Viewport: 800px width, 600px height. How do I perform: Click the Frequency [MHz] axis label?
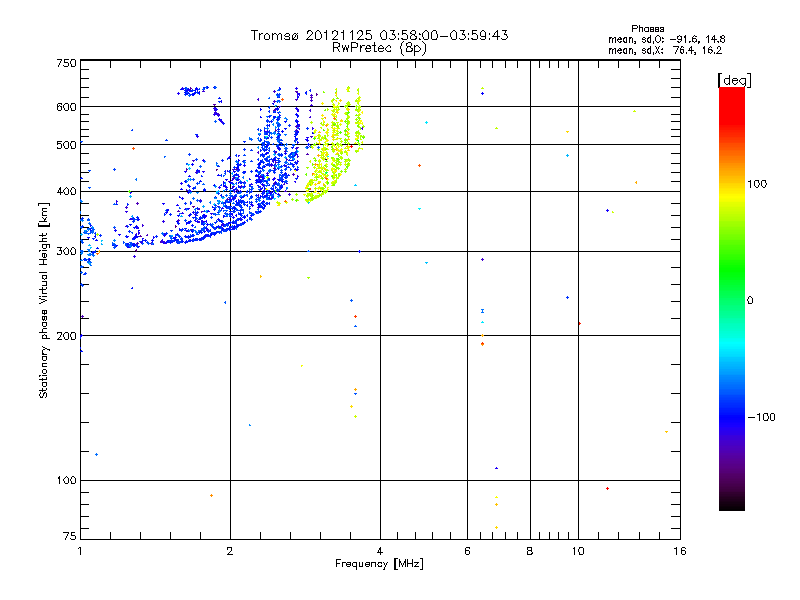pos(379,564)
